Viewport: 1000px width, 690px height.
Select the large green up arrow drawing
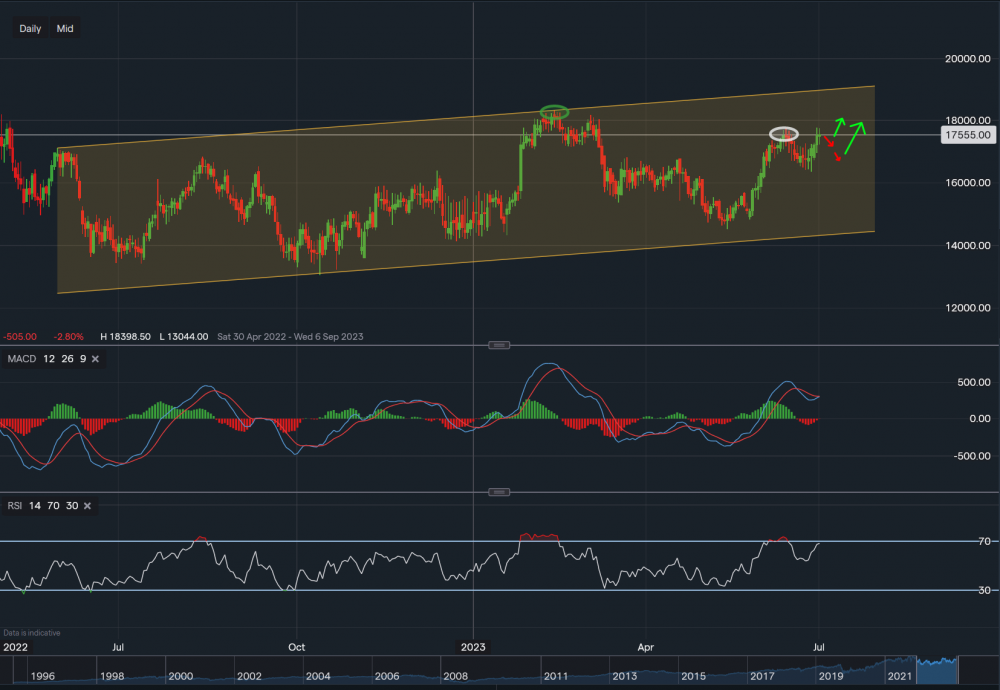click(854, 137)
